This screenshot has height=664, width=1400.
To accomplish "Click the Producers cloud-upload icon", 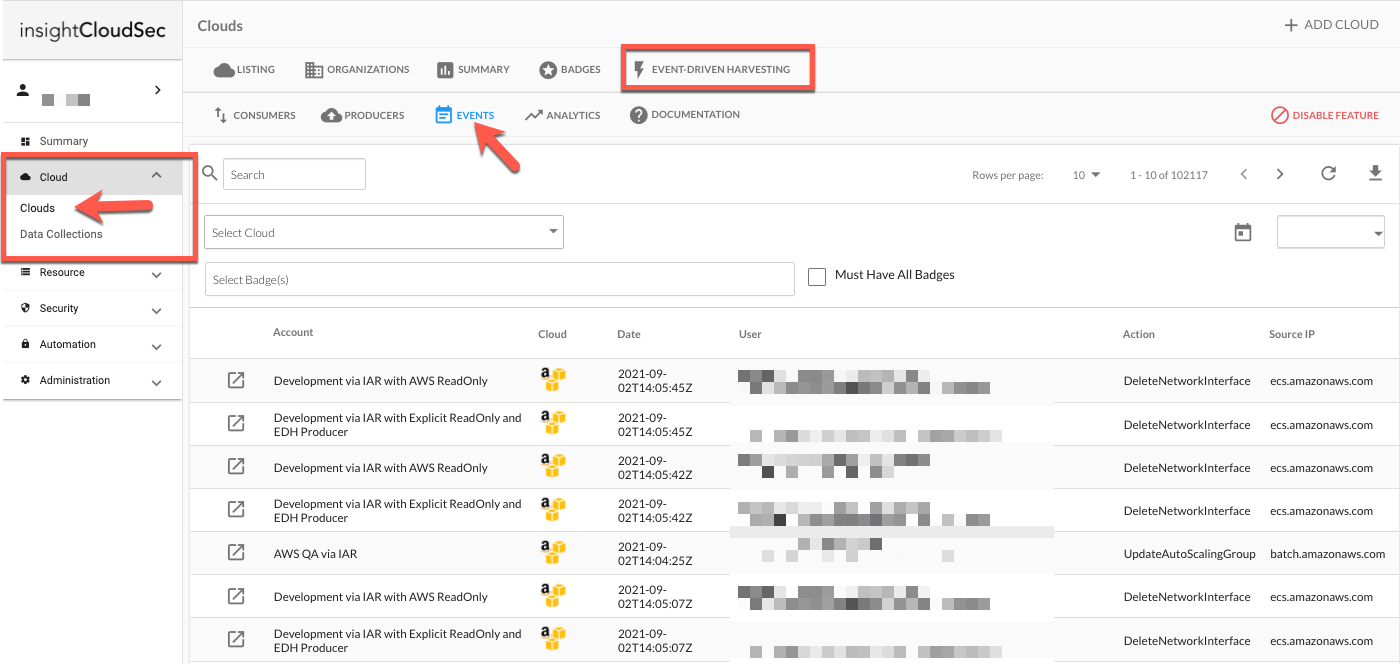I will [331, 115].
